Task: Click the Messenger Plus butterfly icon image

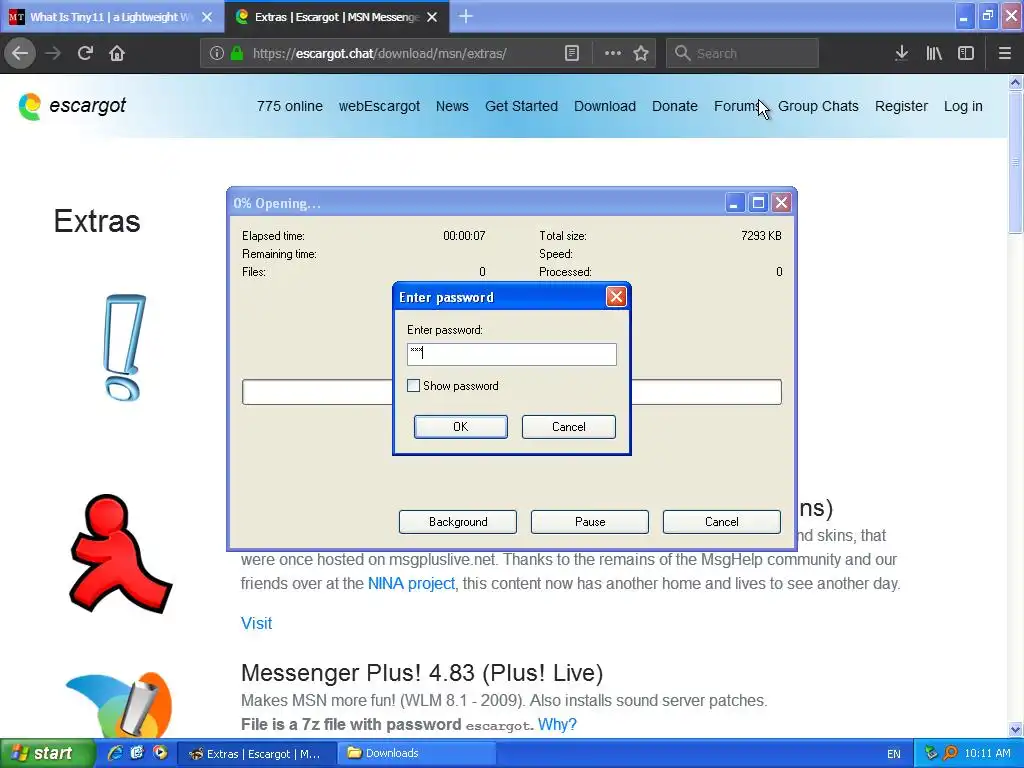Action: click(119, 705)
